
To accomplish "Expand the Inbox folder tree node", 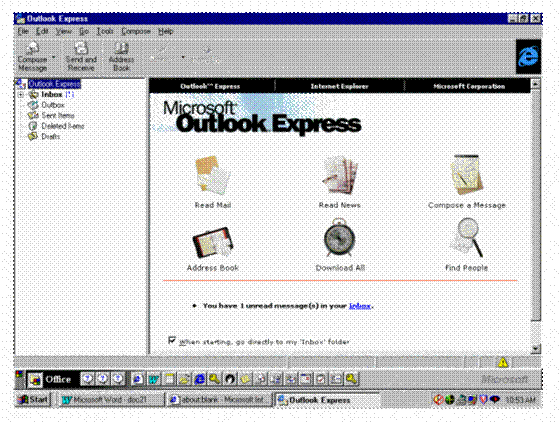I will tap(21, 94).
